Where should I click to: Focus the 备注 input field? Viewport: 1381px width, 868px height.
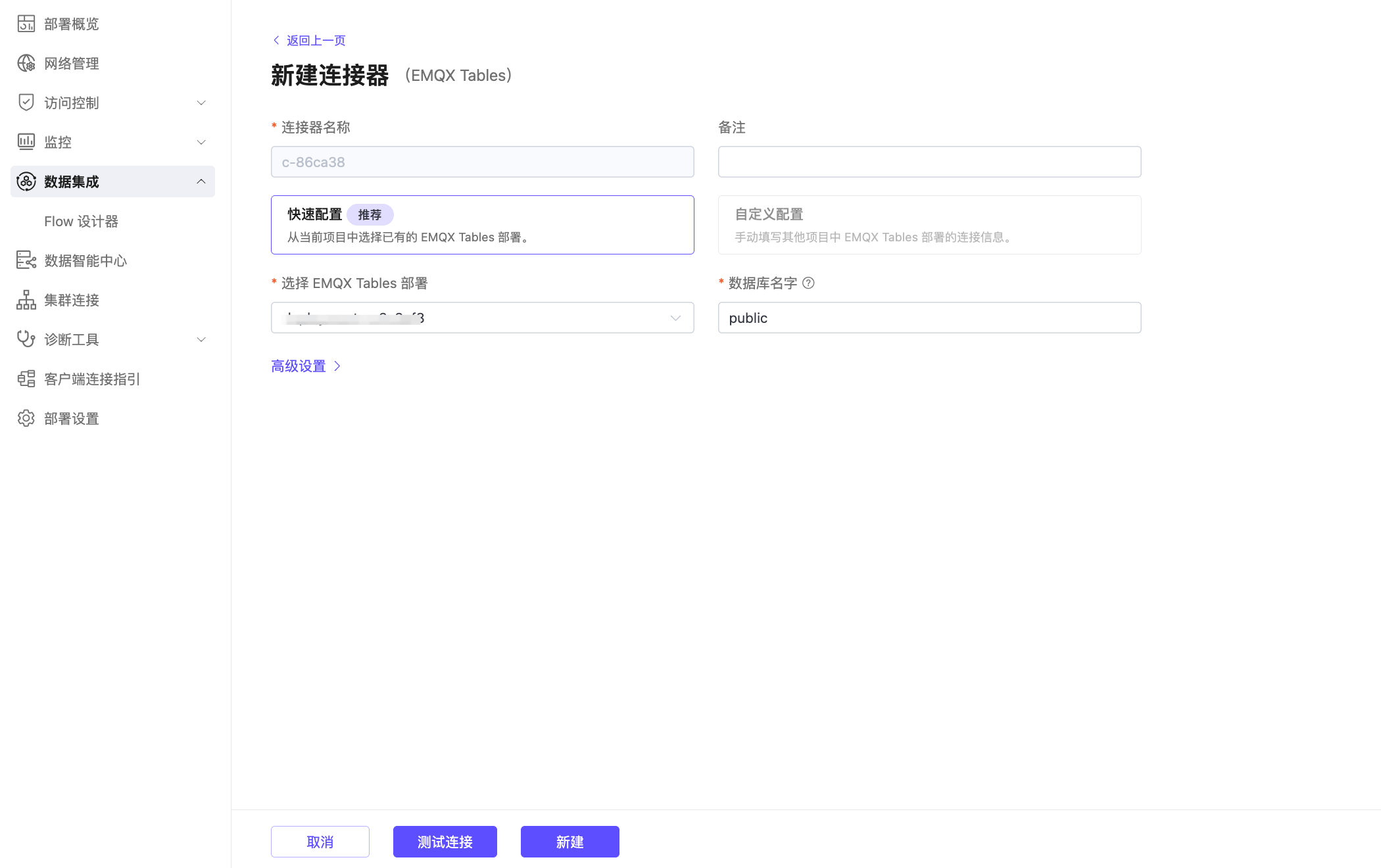coord(929,162)
